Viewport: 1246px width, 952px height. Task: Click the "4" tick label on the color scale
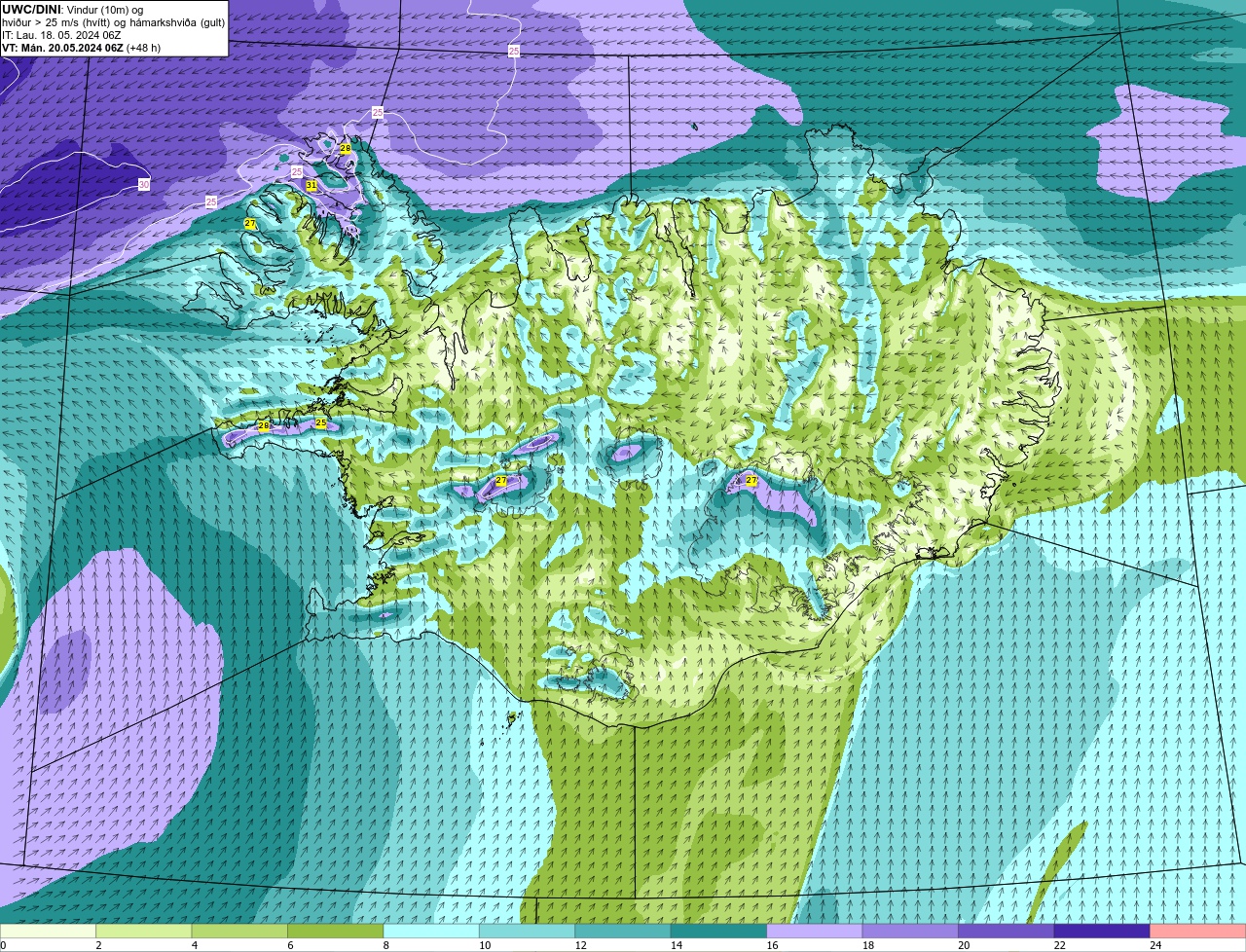click(193, 944)
